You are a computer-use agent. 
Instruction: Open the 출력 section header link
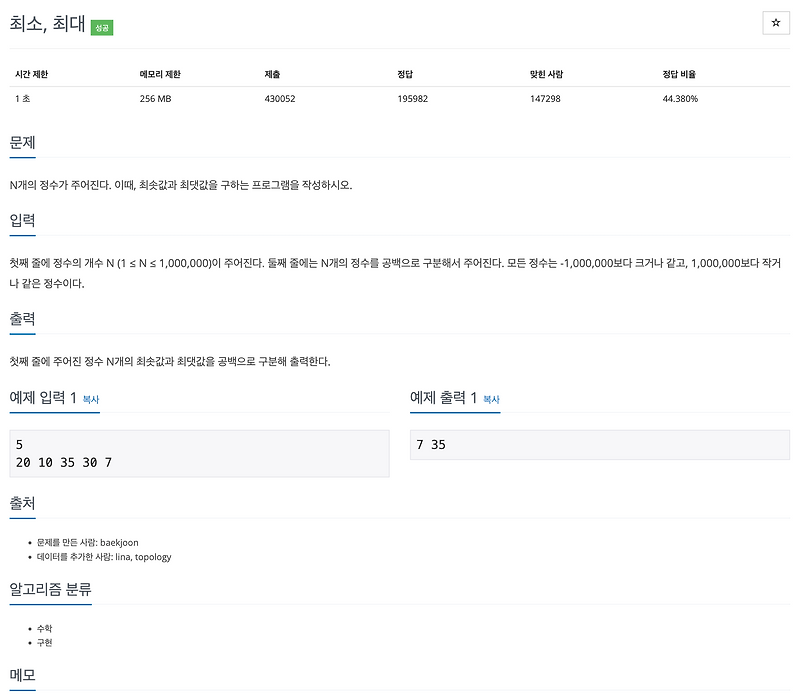tap(22, 318)
